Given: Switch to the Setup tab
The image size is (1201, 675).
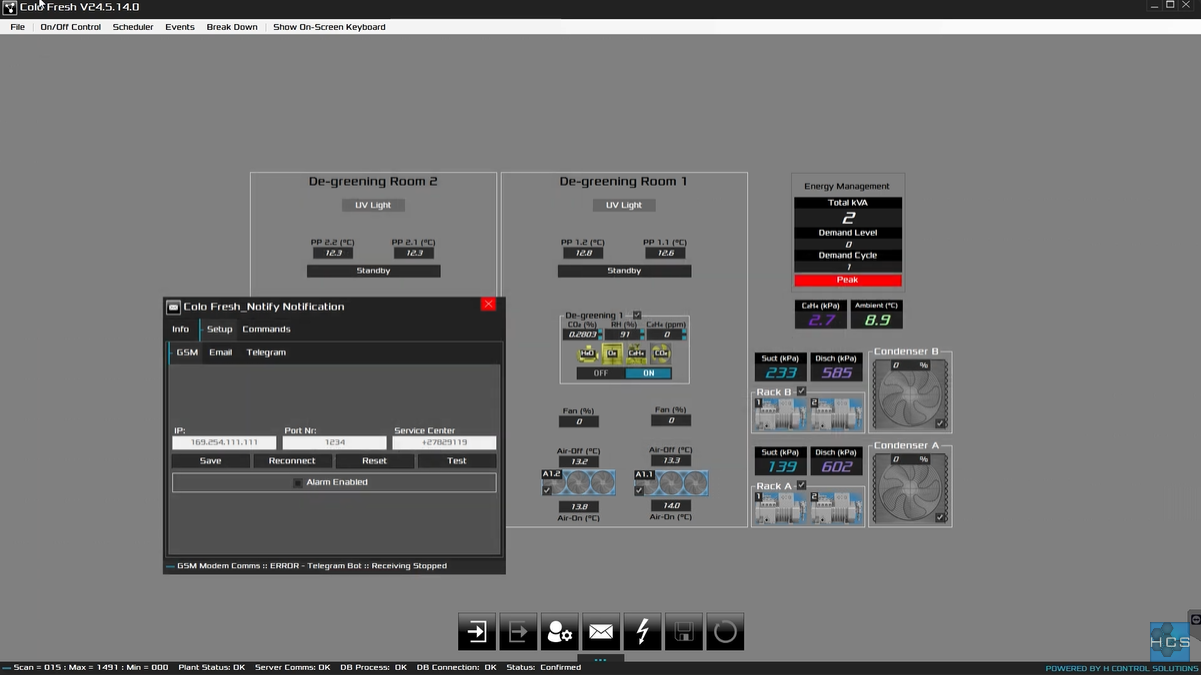Looking at the screenshot, I should click(x=219, y=329).
